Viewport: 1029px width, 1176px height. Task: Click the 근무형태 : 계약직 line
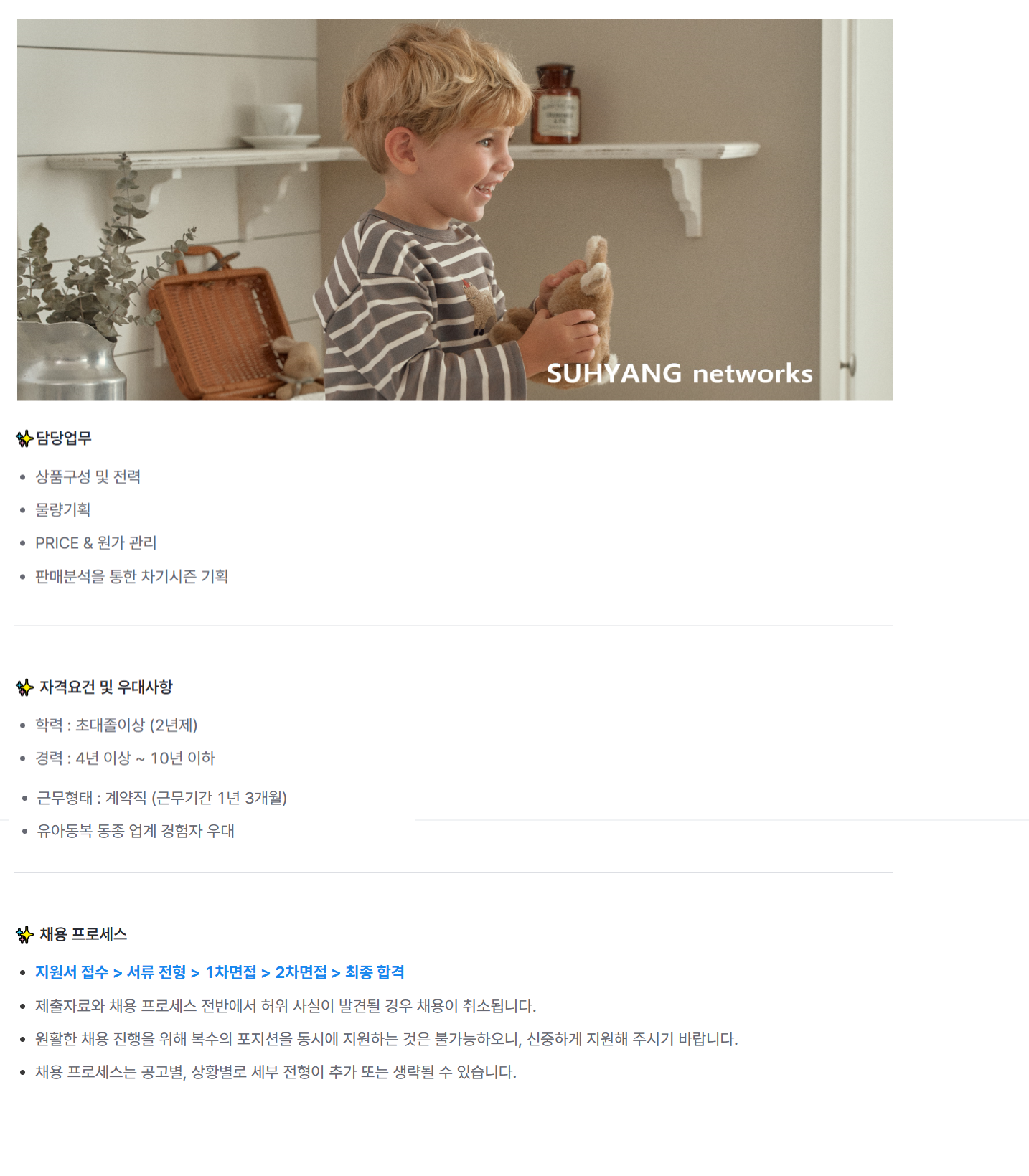click(162, 798)
